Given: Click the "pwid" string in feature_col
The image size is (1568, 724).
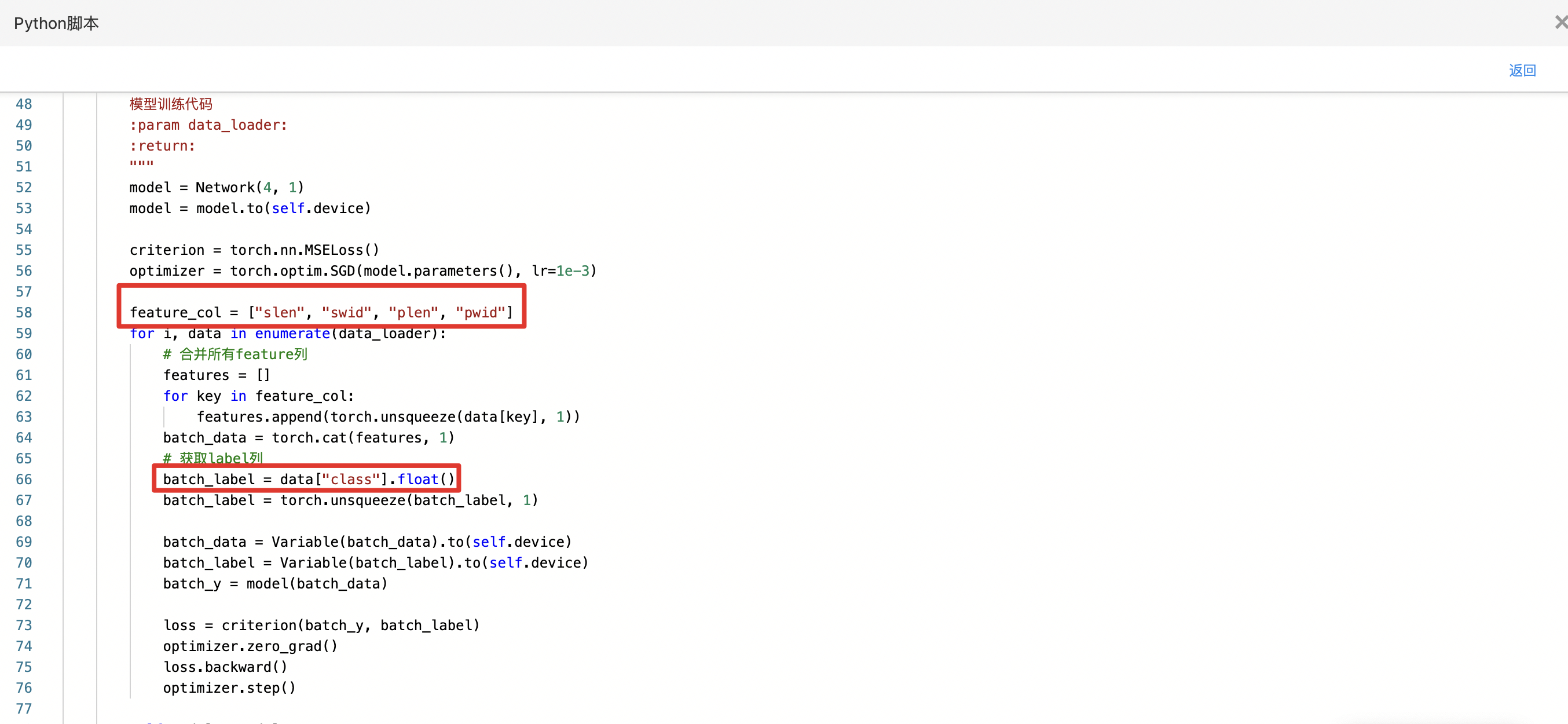Looking at the screenshot, I should coord(479,312).
